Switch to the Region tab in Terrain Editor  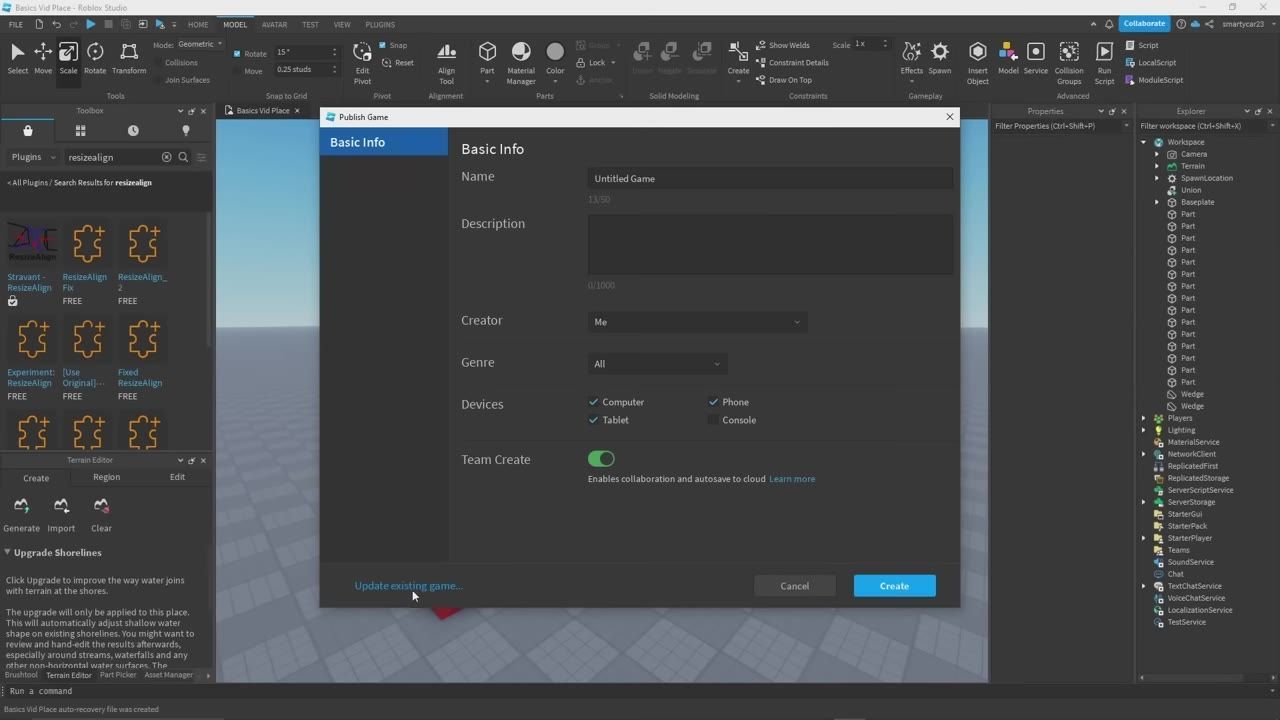(x=106, y=477)
